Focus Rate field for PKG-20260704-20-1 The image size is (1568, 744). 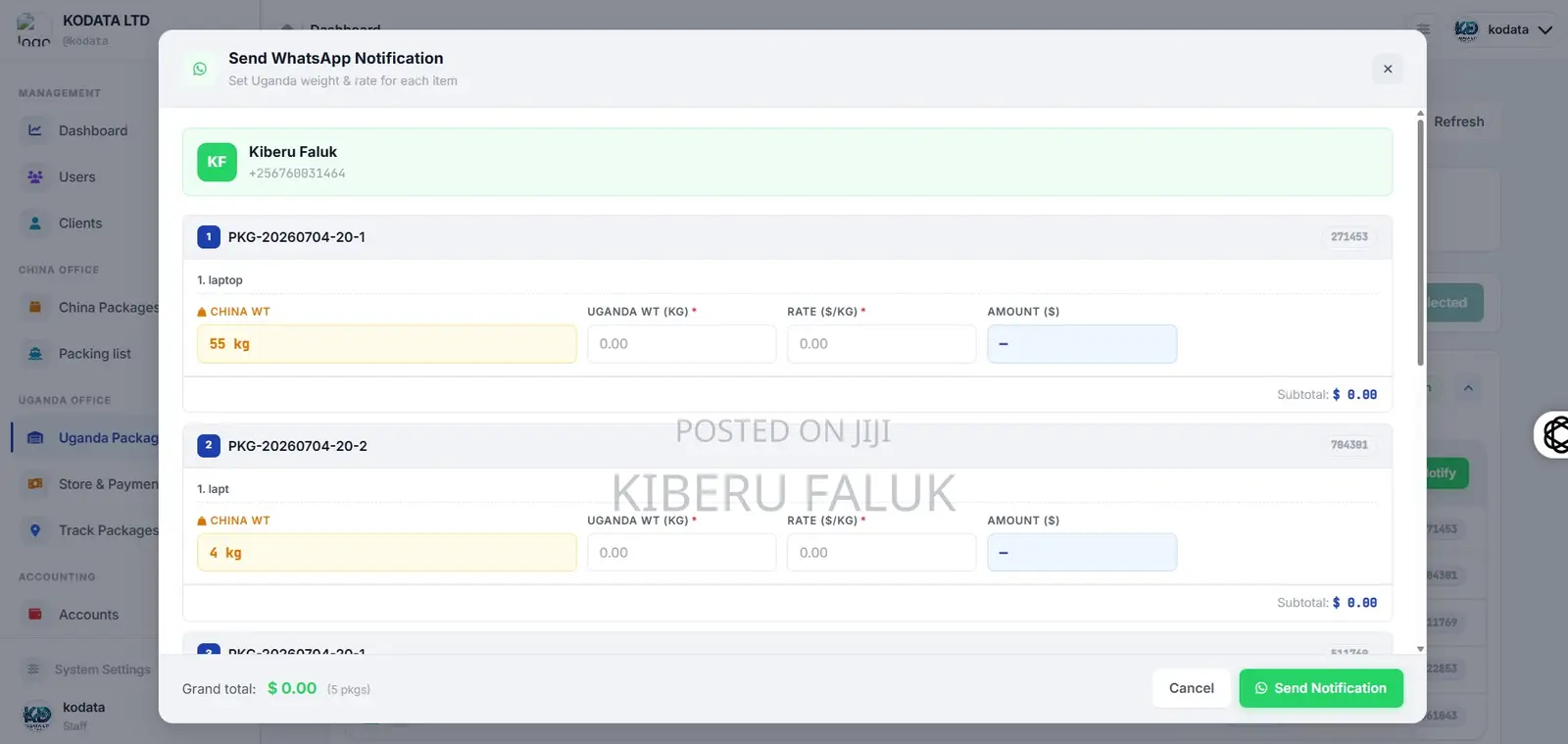coord(881,344)
